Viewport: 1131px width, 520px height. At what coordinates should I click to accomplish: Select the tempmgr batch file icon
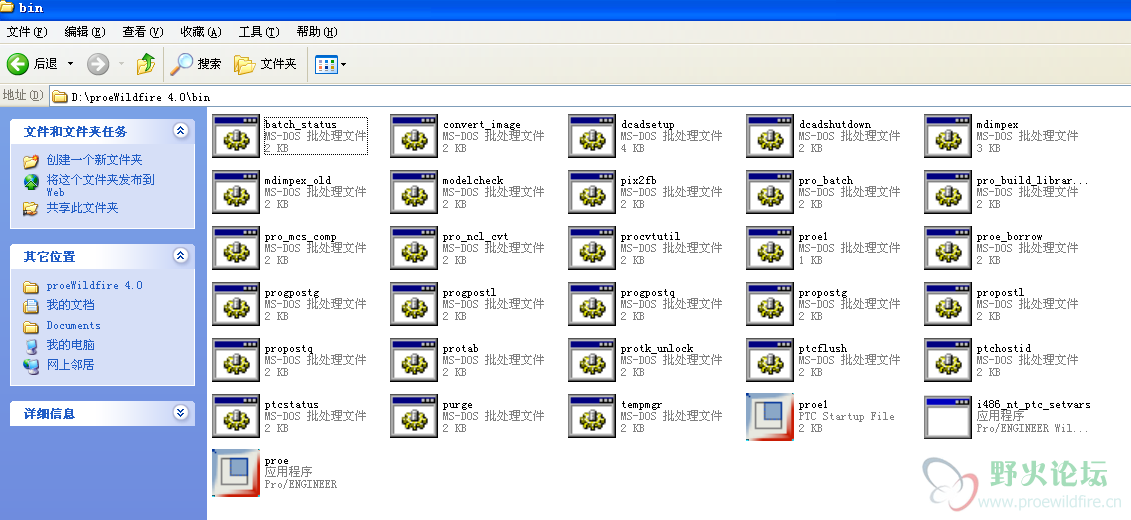tap(592, 416)
